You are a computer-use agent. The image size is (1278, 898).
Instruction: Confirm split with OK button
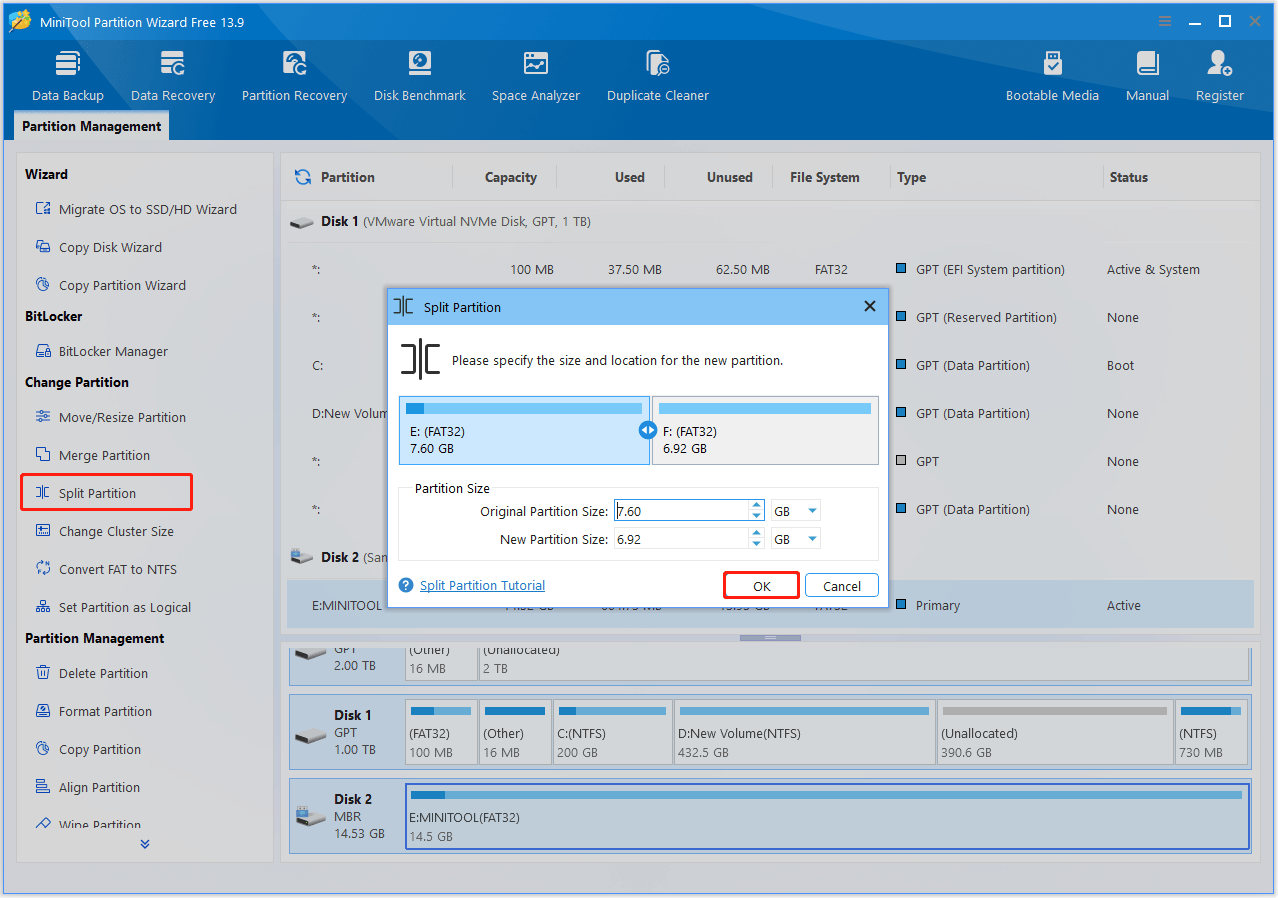point(762,586)
